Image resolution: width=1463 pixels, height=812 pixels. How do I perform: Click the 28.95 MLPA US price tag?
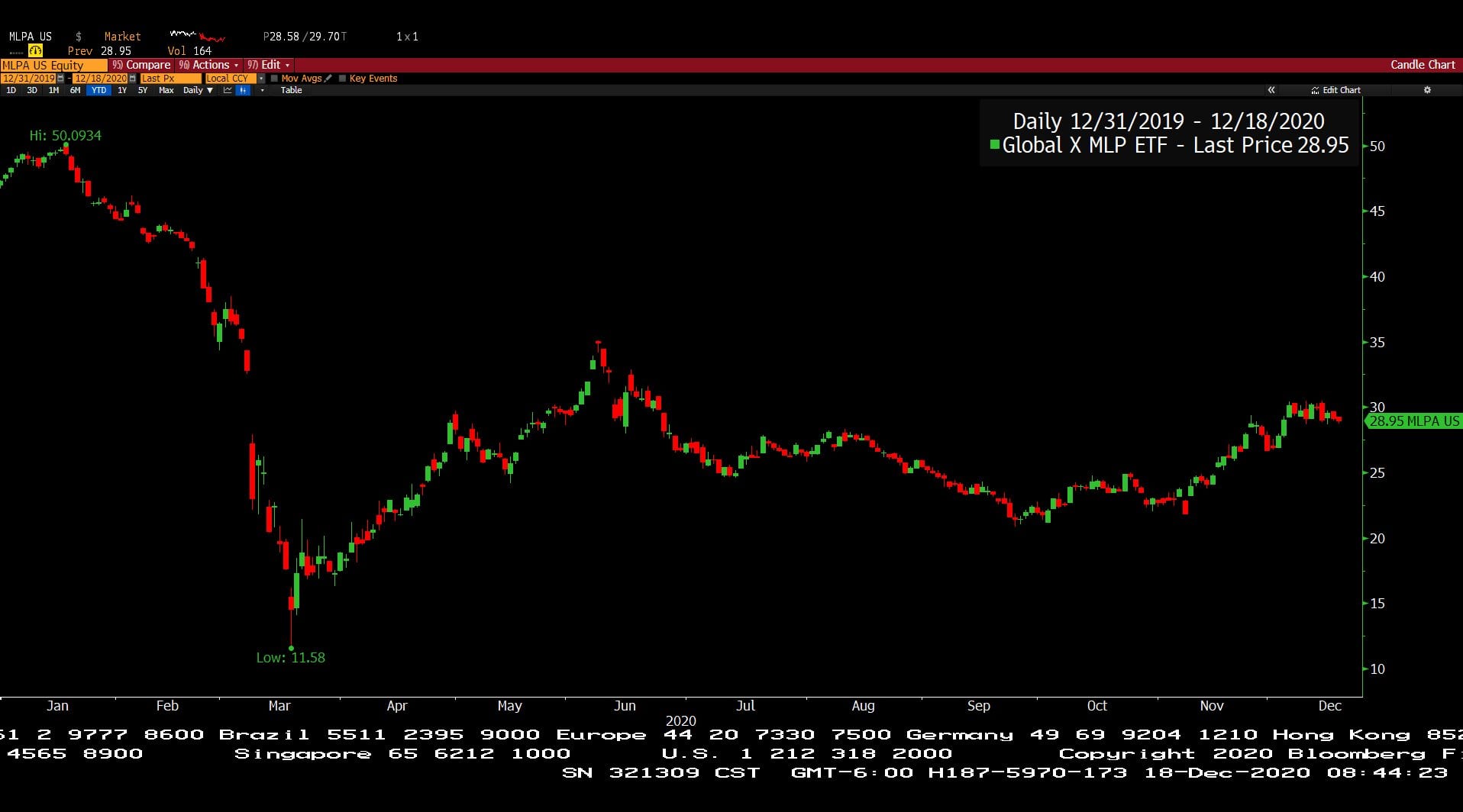[x=1413, y=420]
